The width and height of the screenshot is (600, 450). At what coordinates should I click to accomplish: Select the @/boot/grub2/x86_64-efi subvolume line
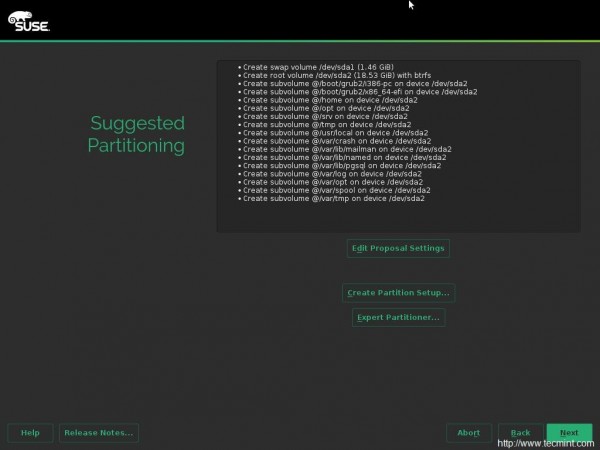360,92
